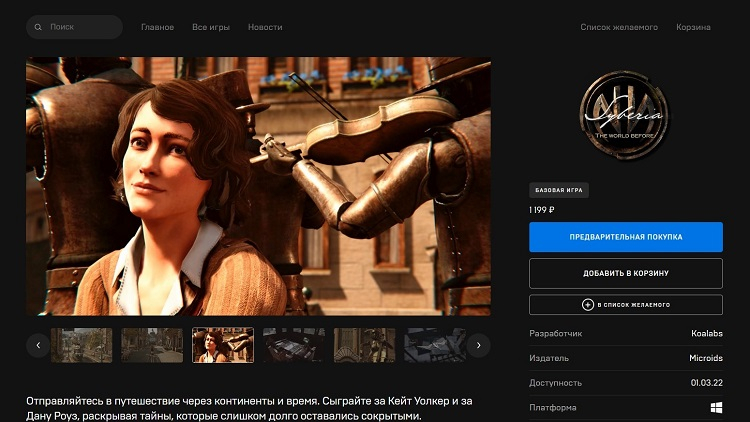Open the Главное menu item
This screenshot has height=422, width=750.
tap(157, 27)
